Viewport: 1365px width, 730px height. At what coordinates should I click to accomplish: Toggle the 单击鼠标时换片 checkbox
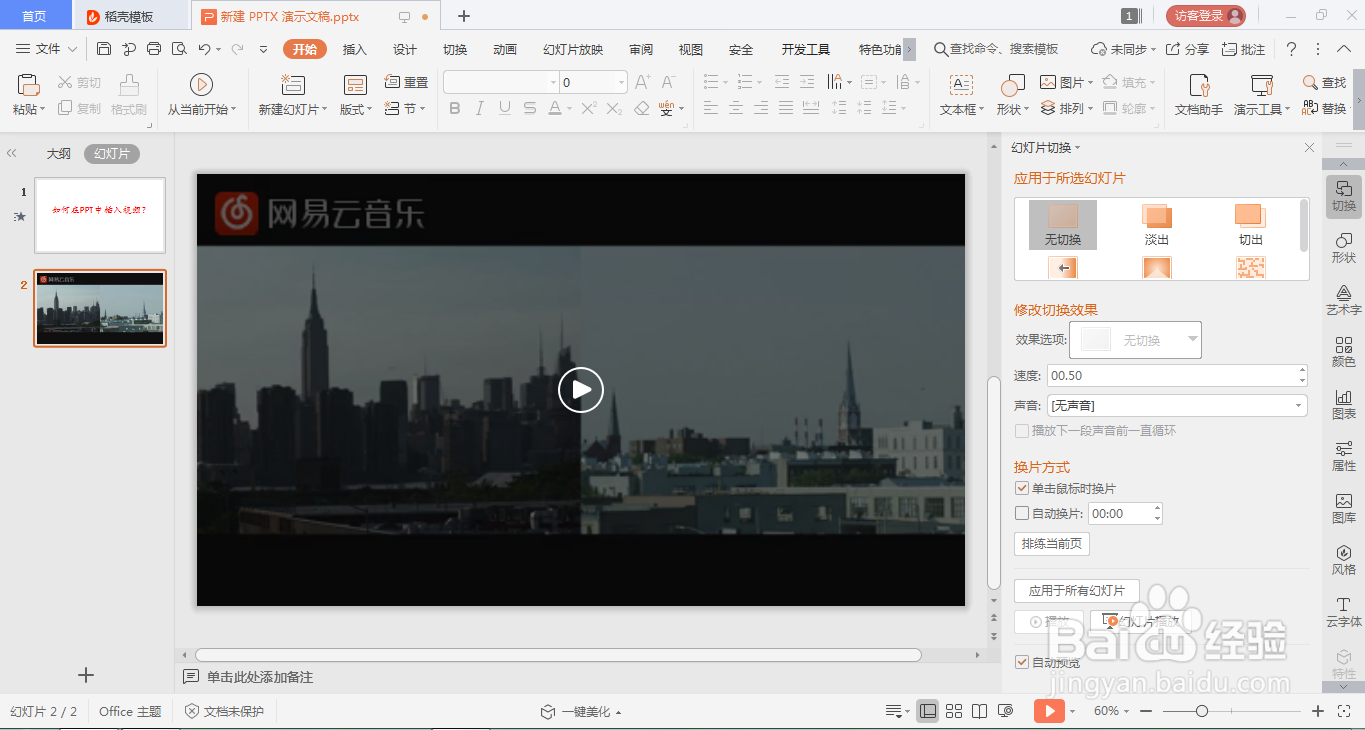coord(1022,488)
